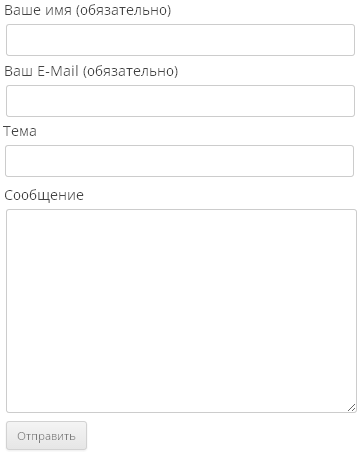Activate the required name box at top
This screenshot has width=362, height=454.
[180, 40]
